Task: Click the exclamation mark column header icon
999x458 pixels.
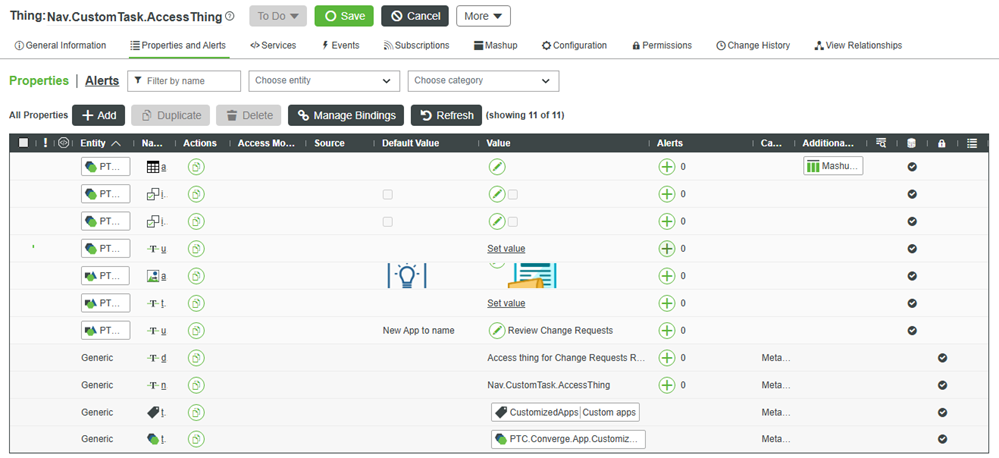Action: pyautogui.click(x=45, y=143)
